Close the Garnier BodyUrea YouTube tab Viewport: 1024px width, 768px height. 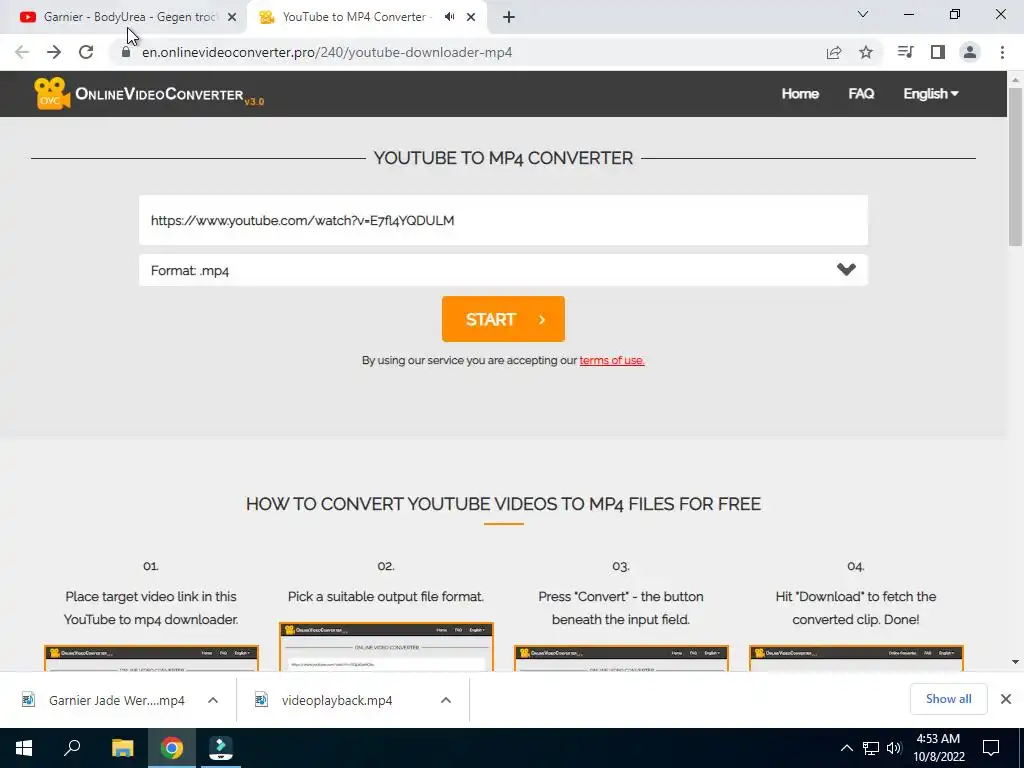[232, 17]
